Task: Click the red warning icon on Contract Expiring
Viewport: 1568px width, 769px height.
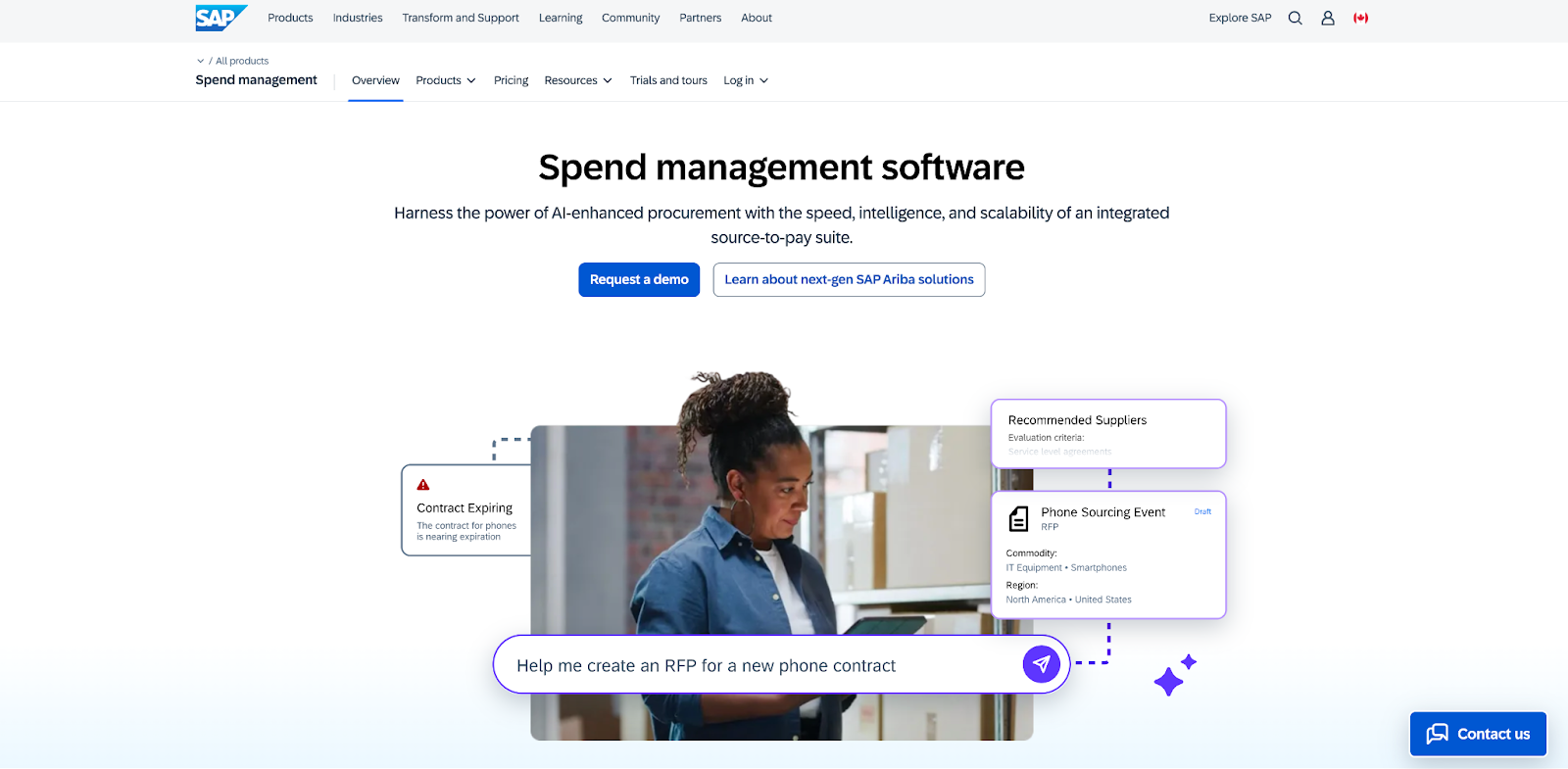Action: pyautogui.click(x=423, y=485)
